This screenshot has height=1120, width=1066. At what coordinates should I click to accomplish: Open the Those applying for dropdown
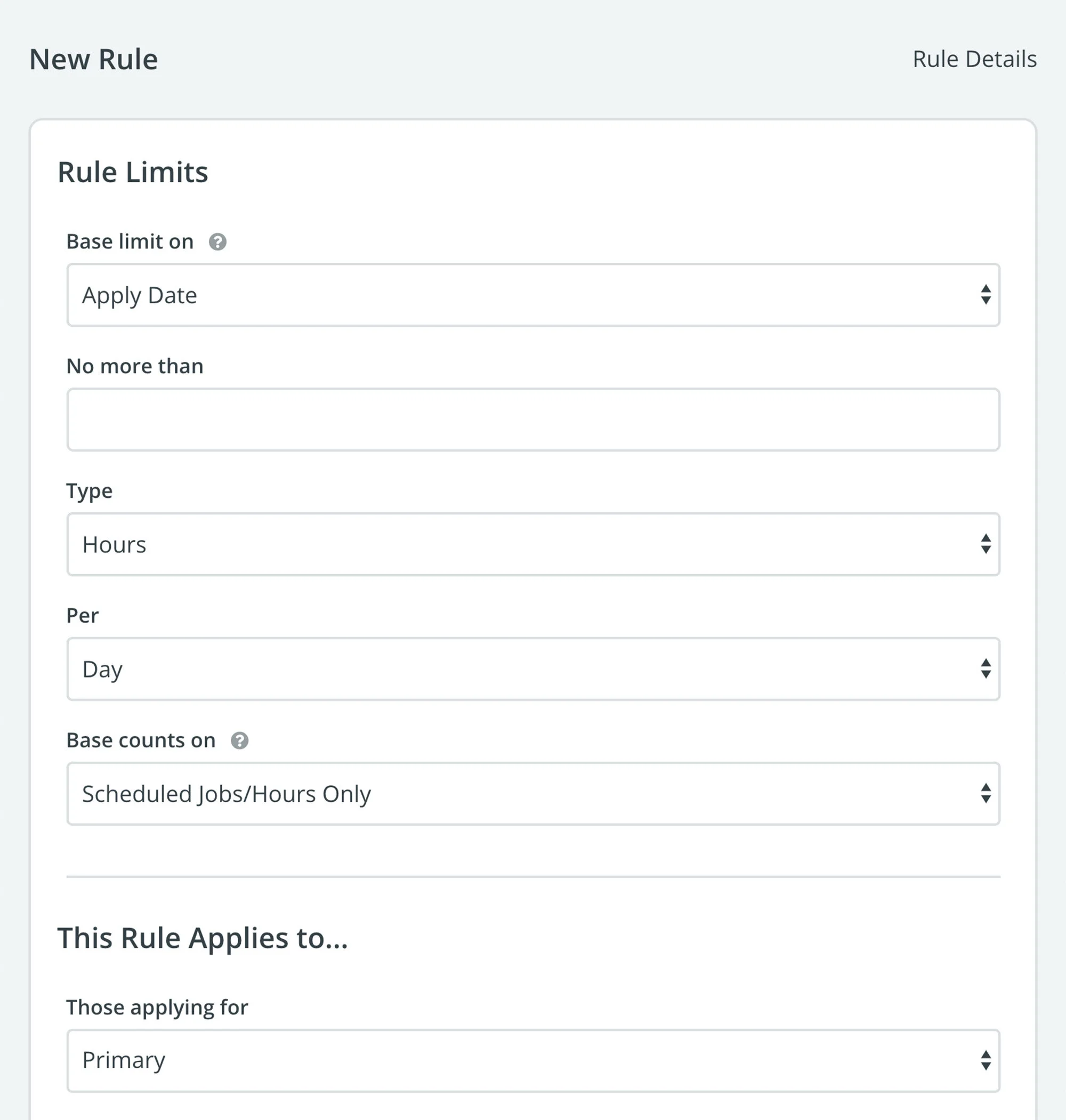[533, 1060]
